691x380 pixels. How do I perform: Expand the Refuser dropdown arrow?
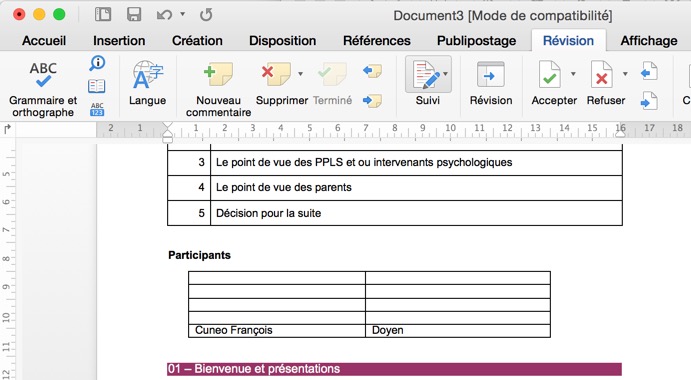(x=625, y=74)
